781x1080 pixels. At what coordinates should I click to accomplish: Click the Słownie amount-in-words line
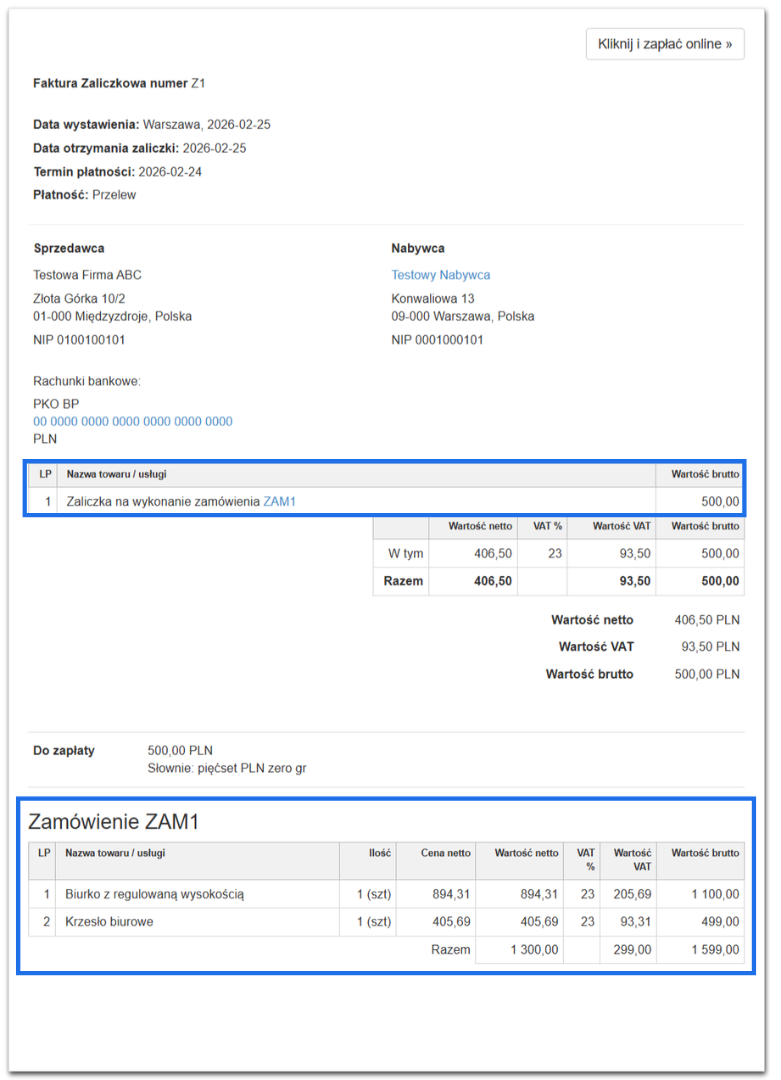click(224, 768)
